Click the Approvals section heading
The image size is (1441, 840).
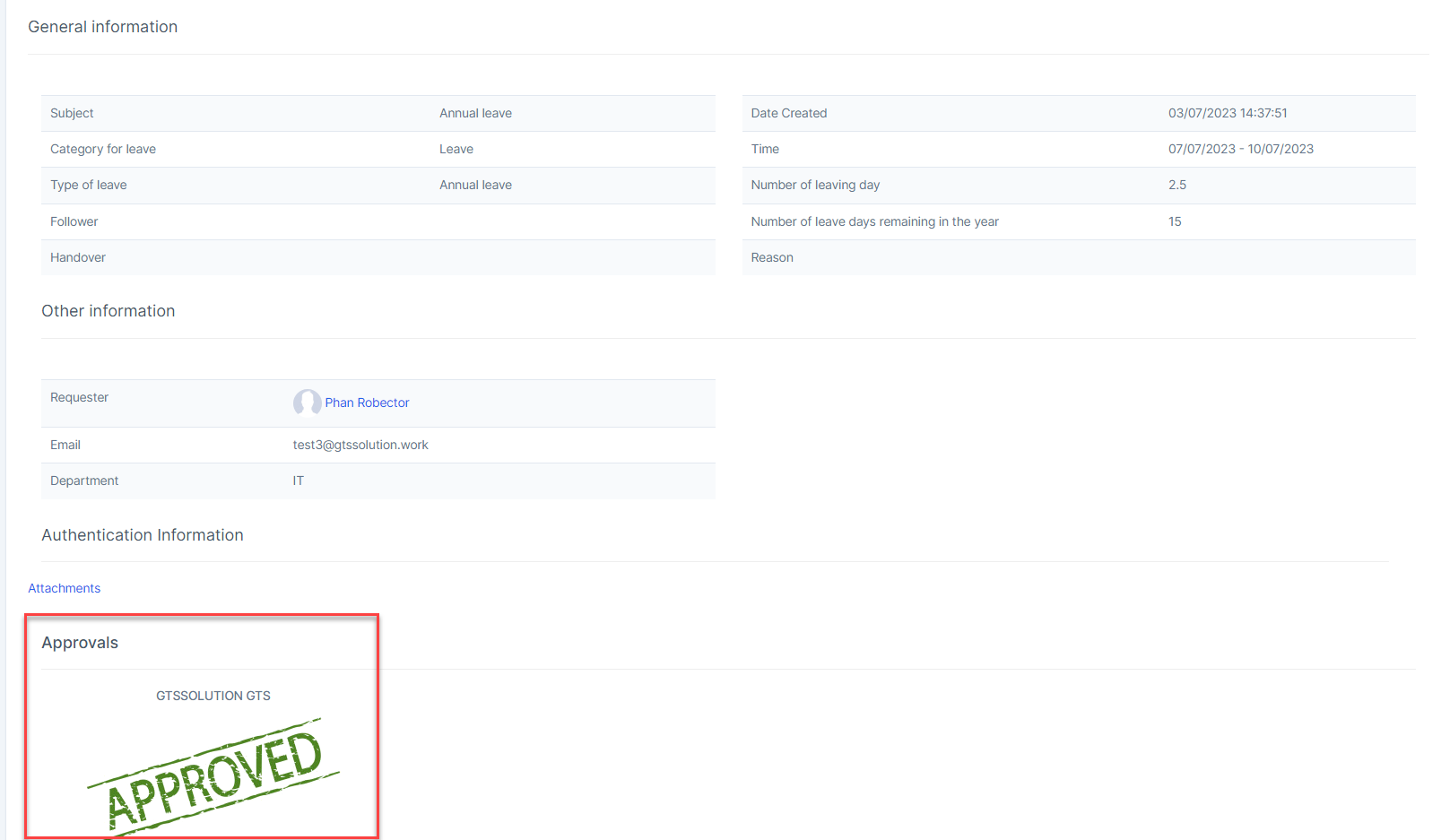(x=80, y=643)
